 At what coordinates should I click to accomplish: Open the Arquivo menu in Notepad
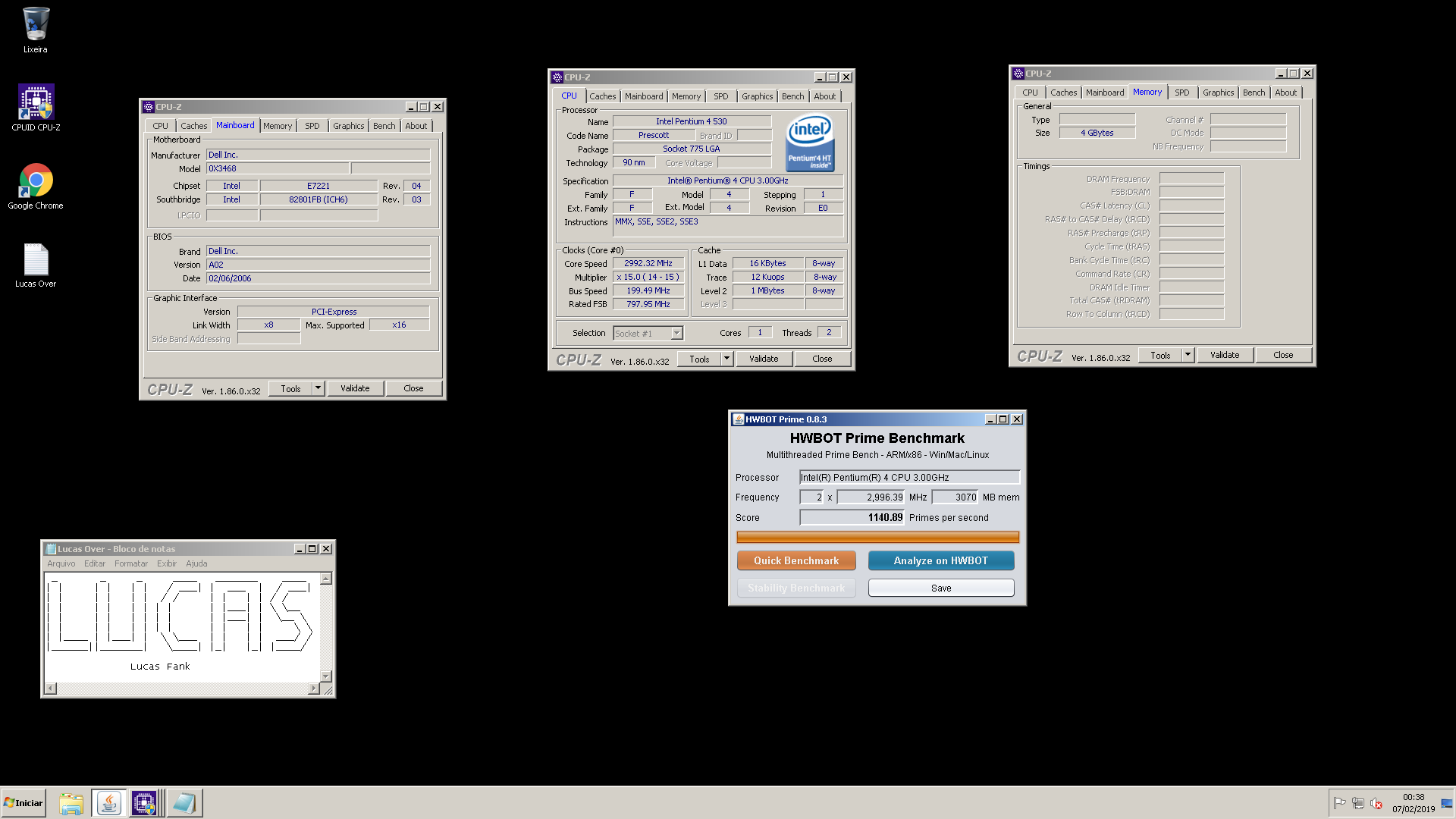61,563
